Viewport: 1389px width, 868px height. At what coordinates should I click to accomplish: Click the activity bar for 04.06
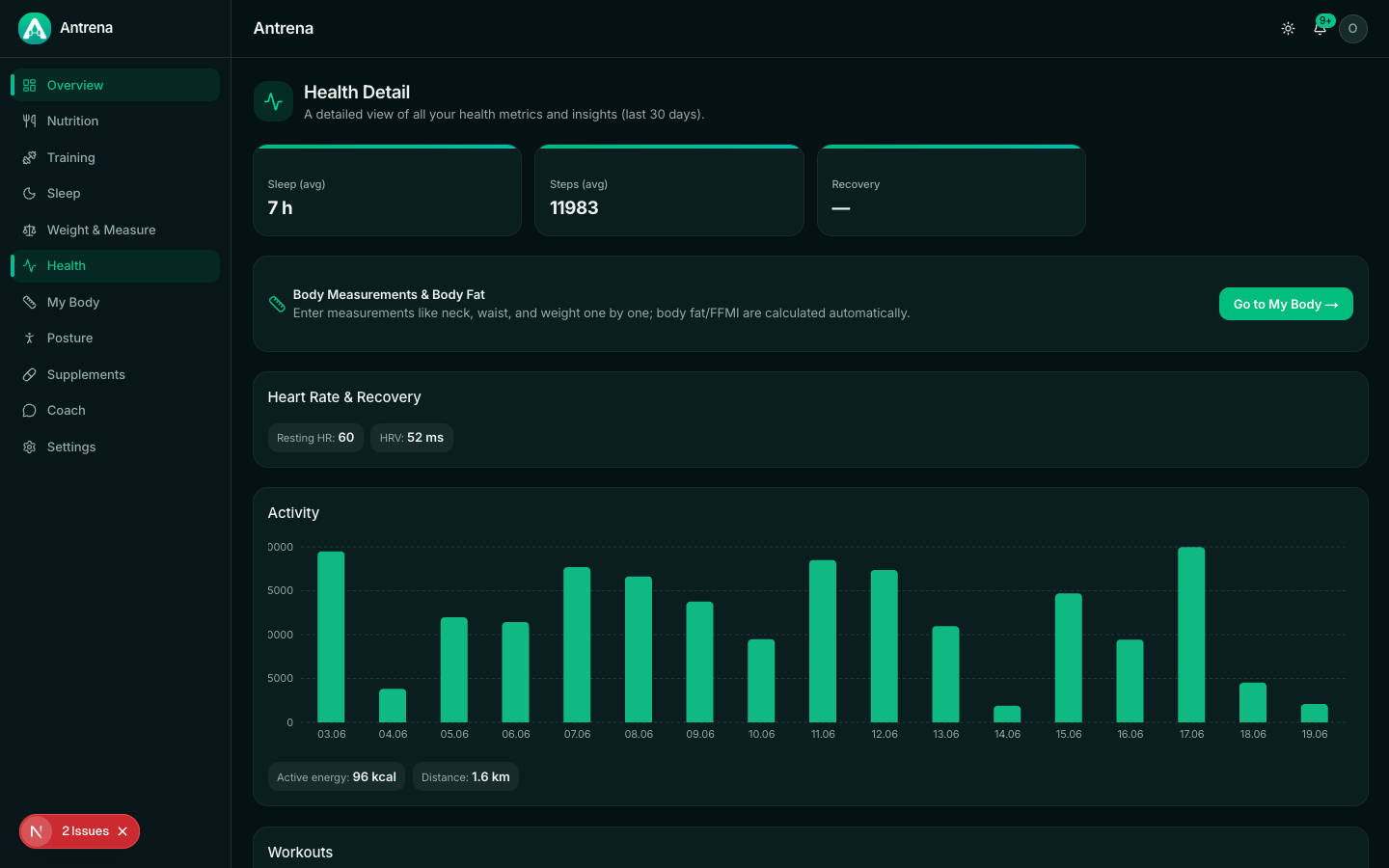tap(393, 706)
